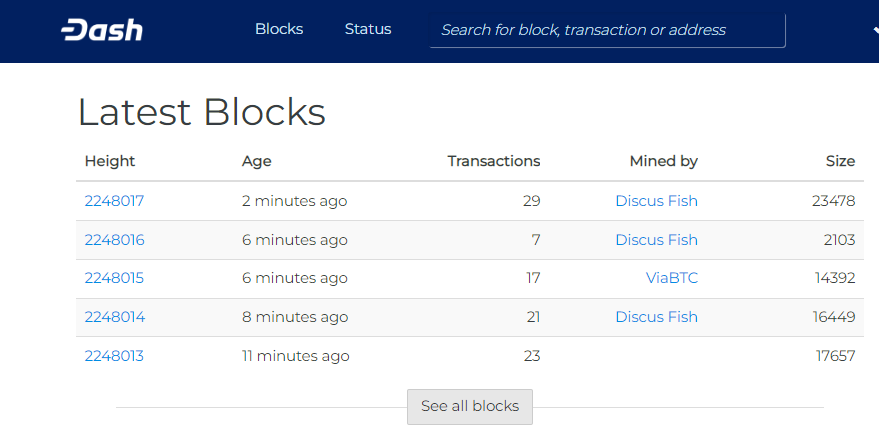
Task: Select transaction count 23
Action: [531, 356]
